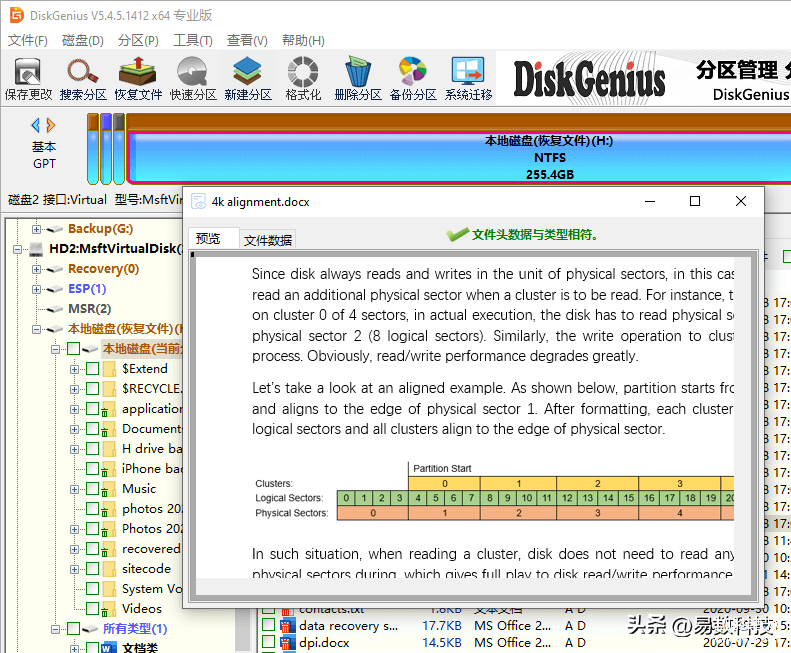Click the data recovery docx file icon
This screenshot has width=791, height=653.
tap(288, 626)
